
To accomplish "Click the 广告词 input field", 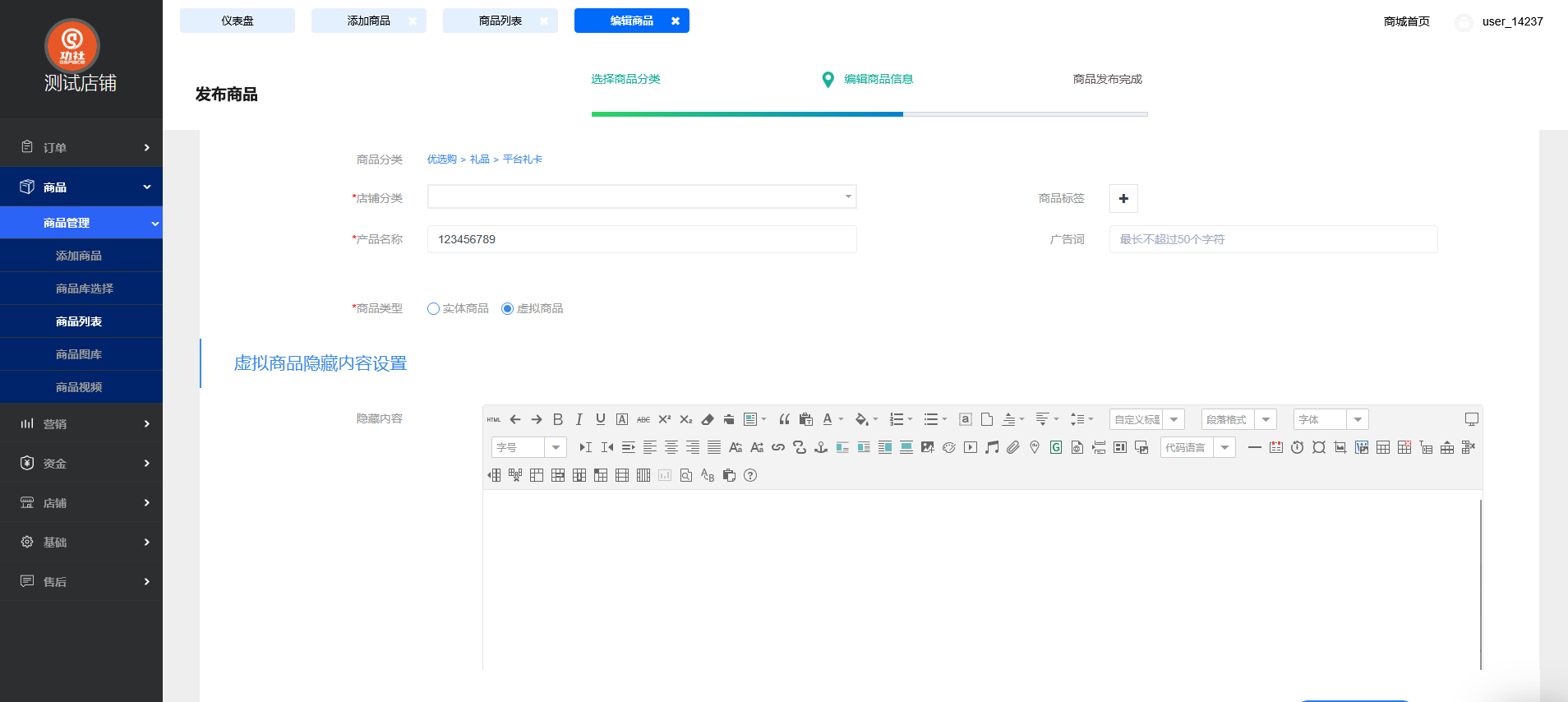I will [1273, 239].
